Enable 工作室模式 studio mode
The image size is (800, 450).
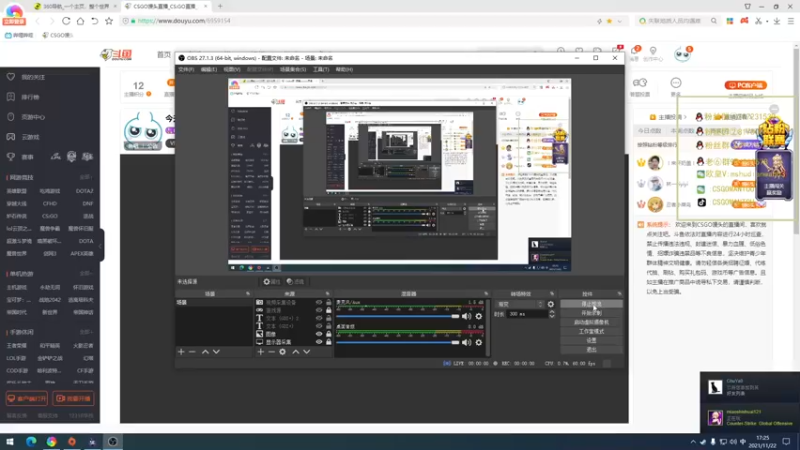coord(591,332)
